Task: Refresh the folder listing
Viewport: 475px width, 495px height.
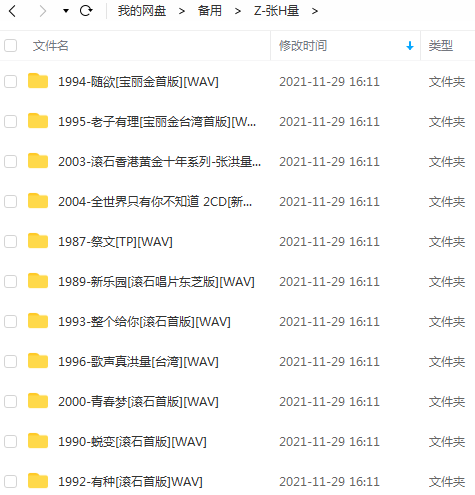Action: pyautogui.click(x=86, y=11)
